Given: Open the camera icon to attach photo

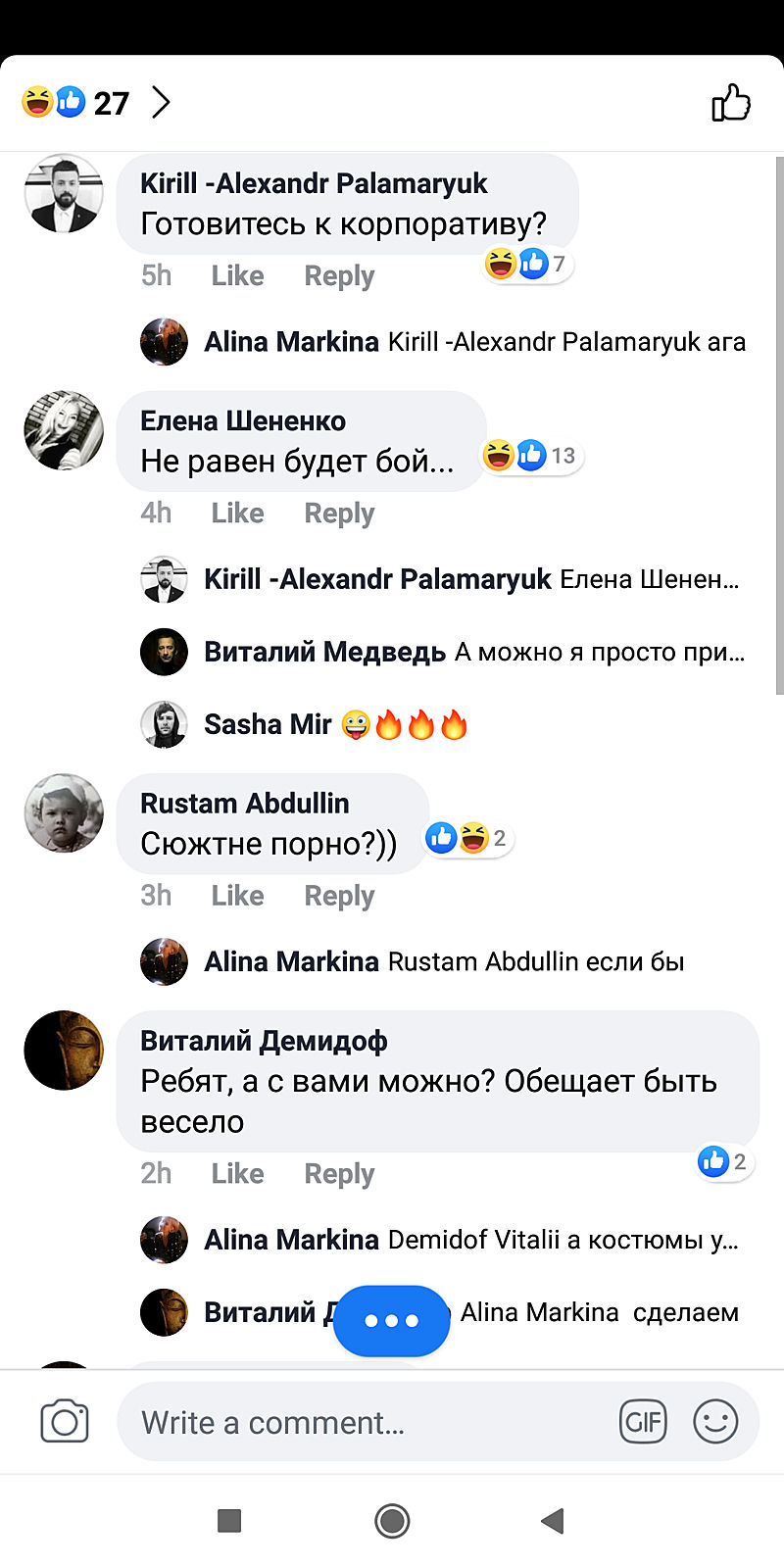Looking at the screenshot, I should click(x=65, y=1422).
